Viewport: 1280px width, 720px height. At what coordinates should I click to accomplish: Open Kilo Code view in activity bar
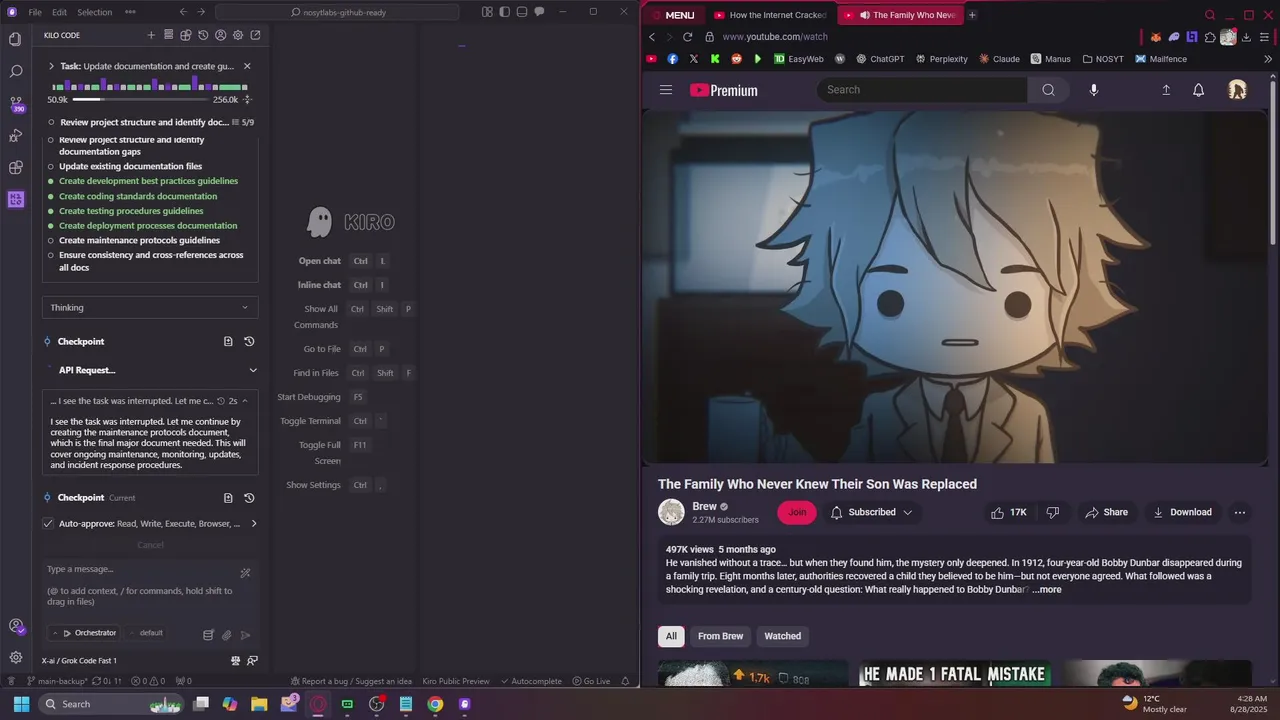[15, 199]
